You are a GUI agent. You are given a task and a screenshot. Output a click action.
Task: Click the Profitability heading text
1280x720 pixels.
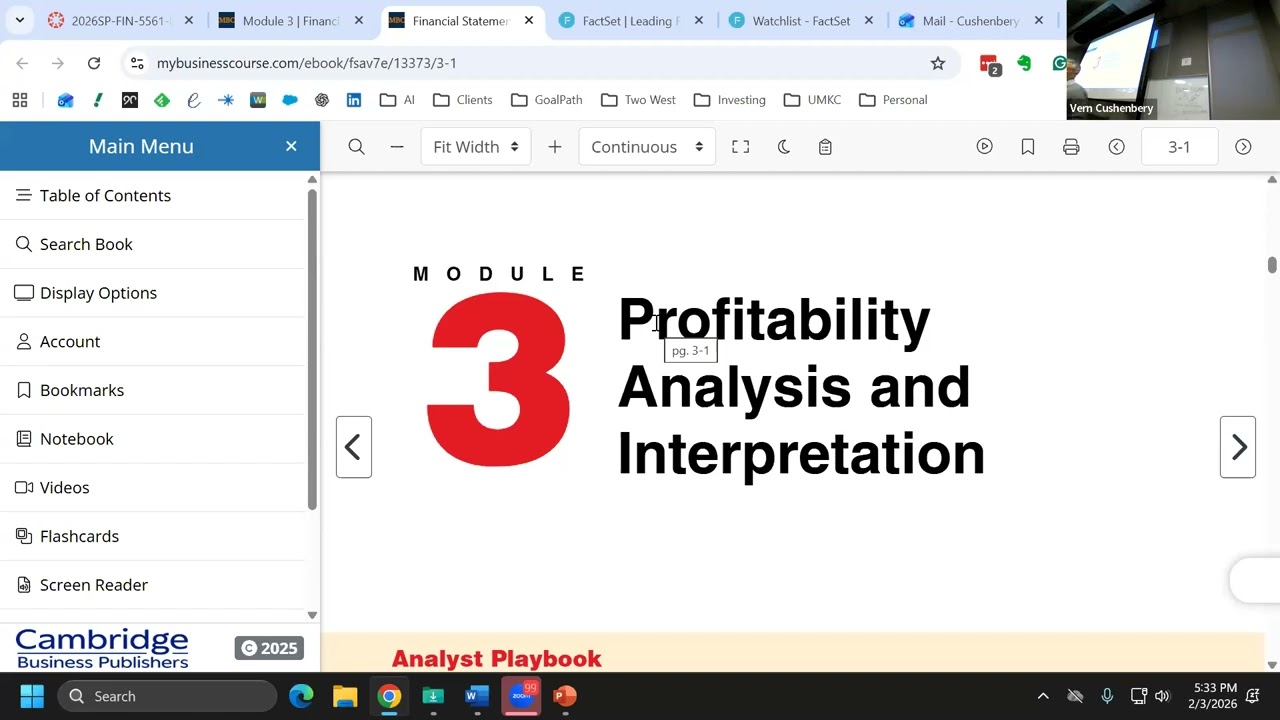(x=774, y=320)
